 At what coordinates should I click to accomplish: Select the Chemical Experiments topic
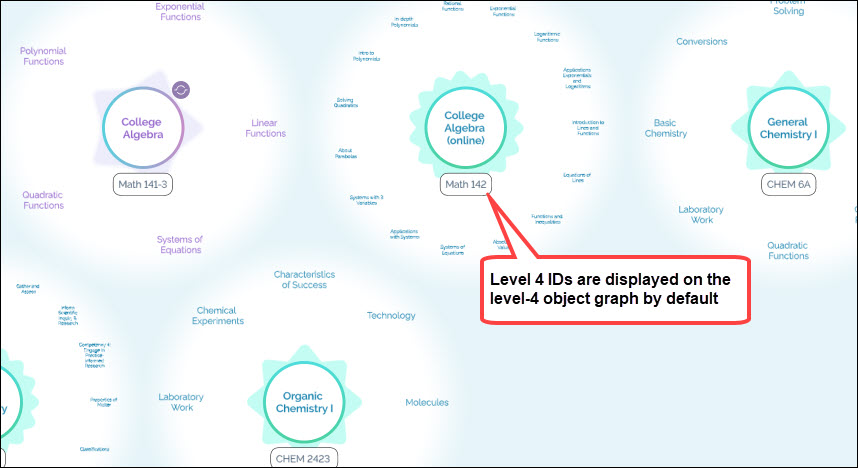tap(219, 316)
